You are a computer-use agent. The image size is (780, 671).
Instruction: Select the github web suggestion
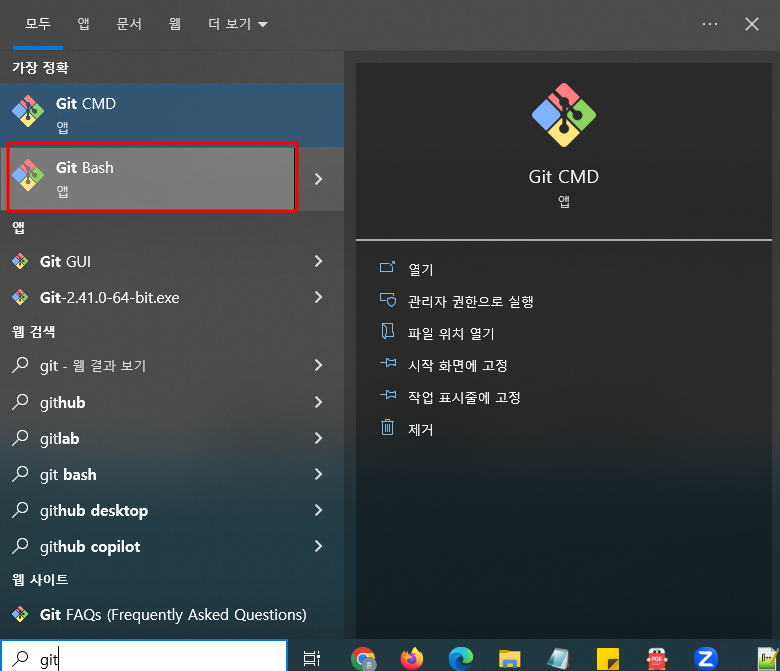click(152, 402)
